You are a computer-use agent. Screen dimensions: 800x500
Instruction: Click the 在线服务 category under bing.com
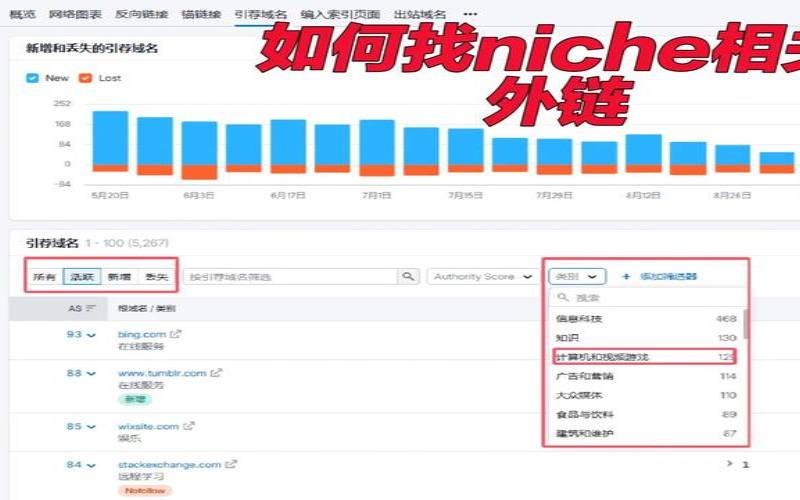[x=141, y=346]
